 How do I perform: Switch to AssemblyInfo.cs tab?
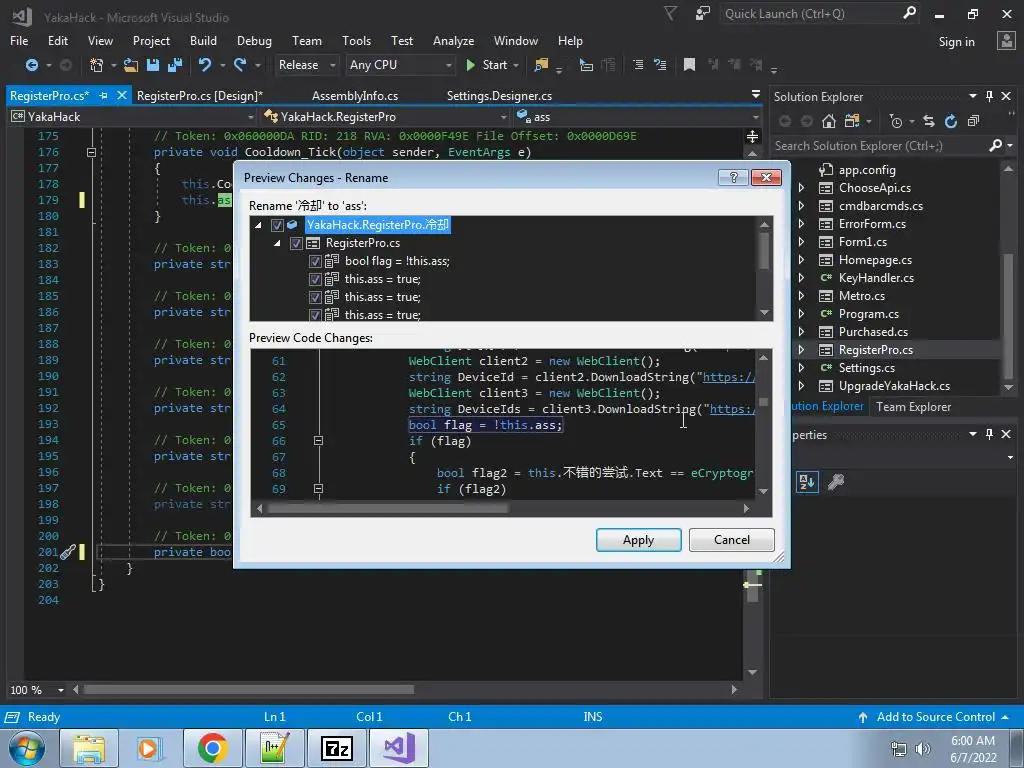tap(355, 96)
